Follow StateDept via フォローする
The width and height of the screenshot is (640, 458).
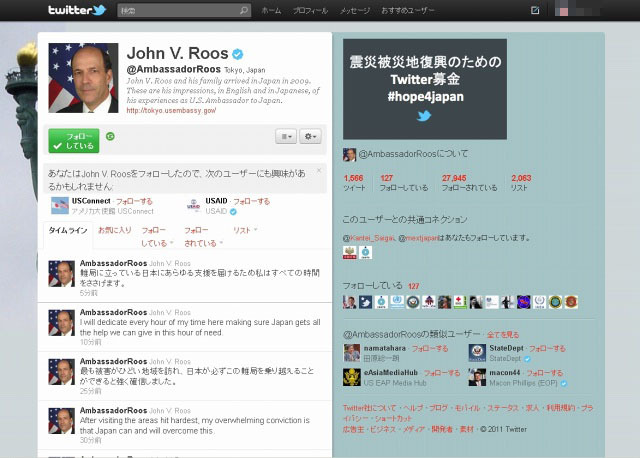547,349
